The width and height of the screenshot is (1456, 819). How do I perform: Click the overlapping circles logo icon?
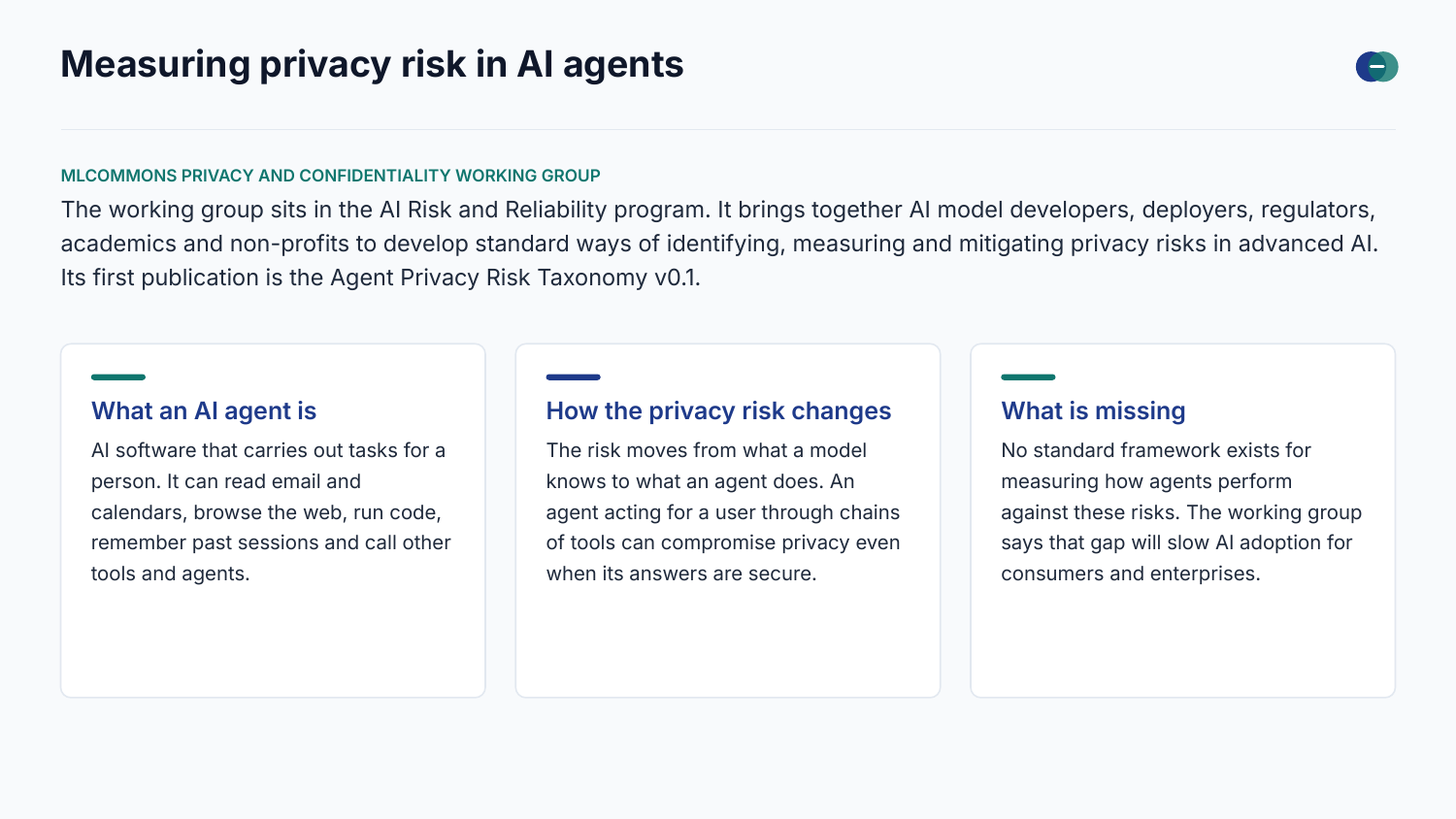click(x=1376, y=67)
